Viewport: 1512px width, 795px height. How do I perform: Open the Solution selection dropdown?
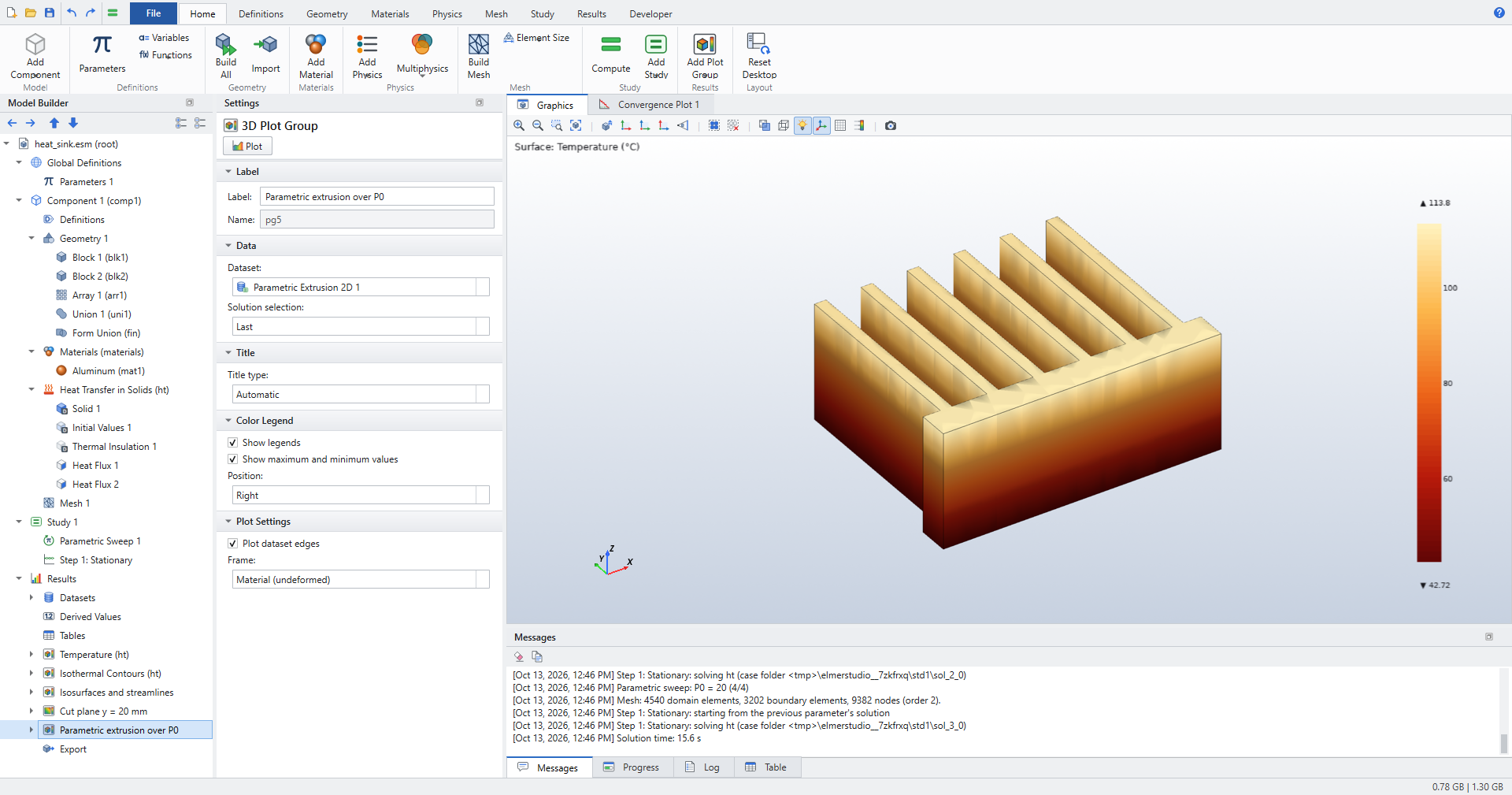tap(361, 327)
